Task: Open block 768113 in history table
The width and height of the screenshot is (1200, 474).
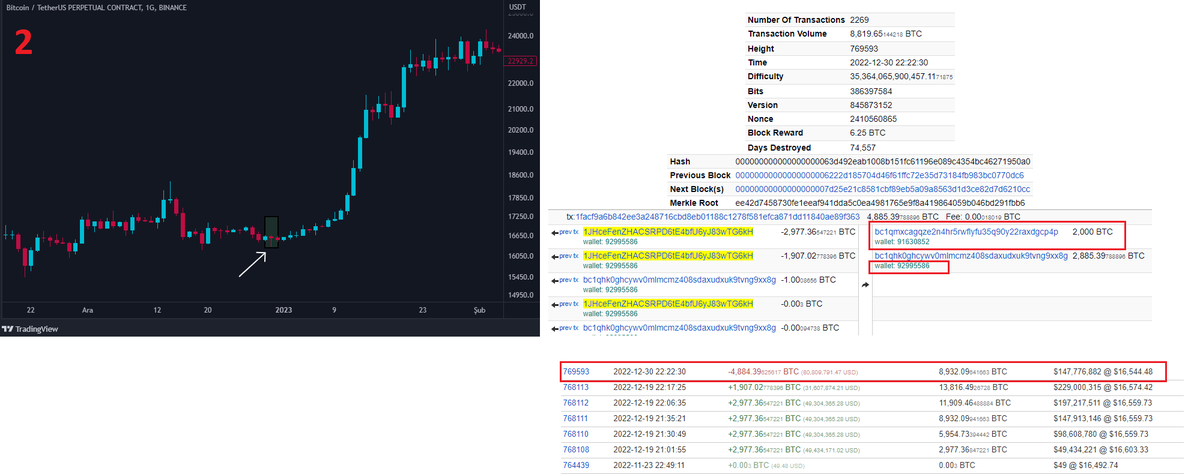Action: click(576, 385)
